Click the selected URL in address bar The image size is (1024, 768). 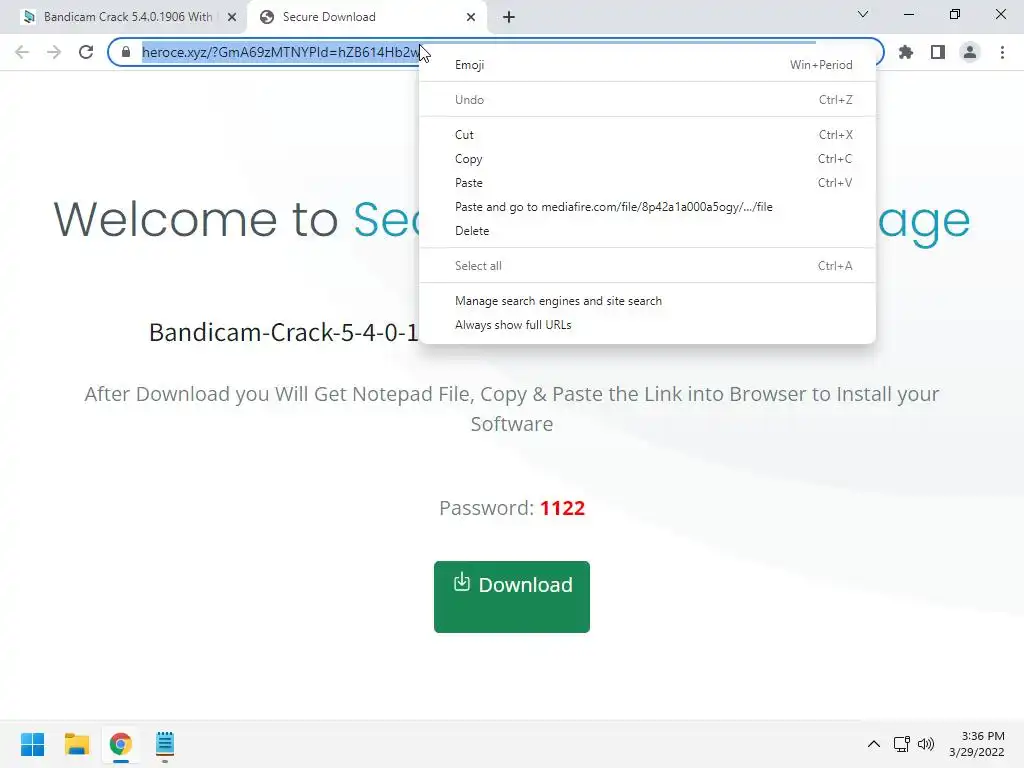coord(280,52)
